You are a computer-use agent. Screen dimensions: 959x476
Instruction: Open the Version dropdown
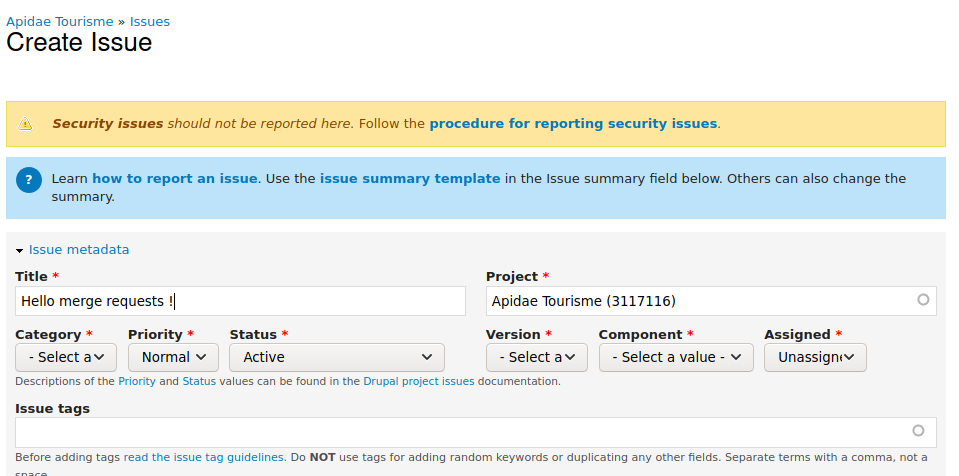click(x=536, y=357)
